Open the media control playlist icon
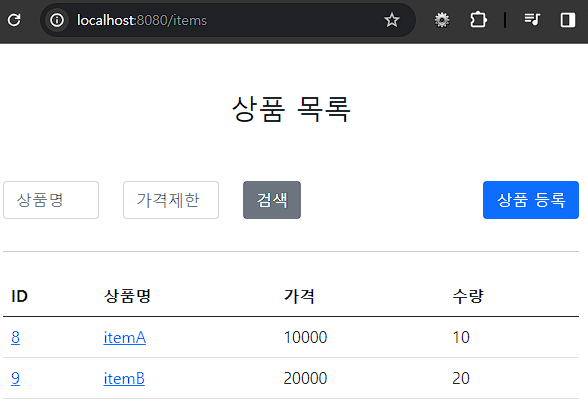The height and width of the screenshot is (405, 588). pyautogui.click(x=532, y=20)
